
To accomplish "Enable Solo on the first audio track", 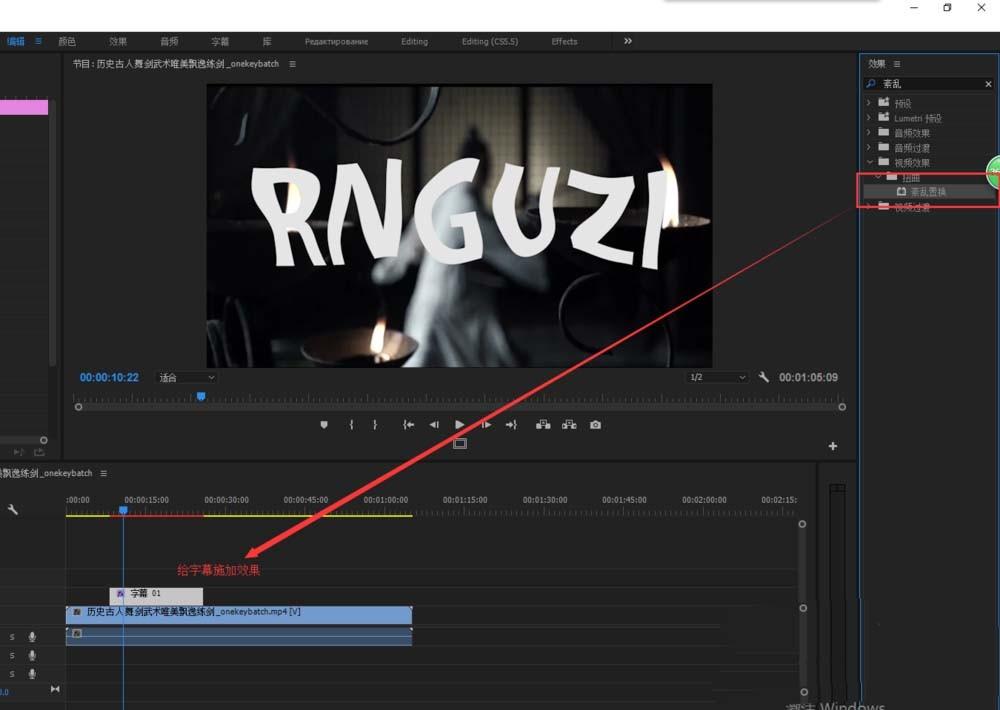I will coord(11,636).
